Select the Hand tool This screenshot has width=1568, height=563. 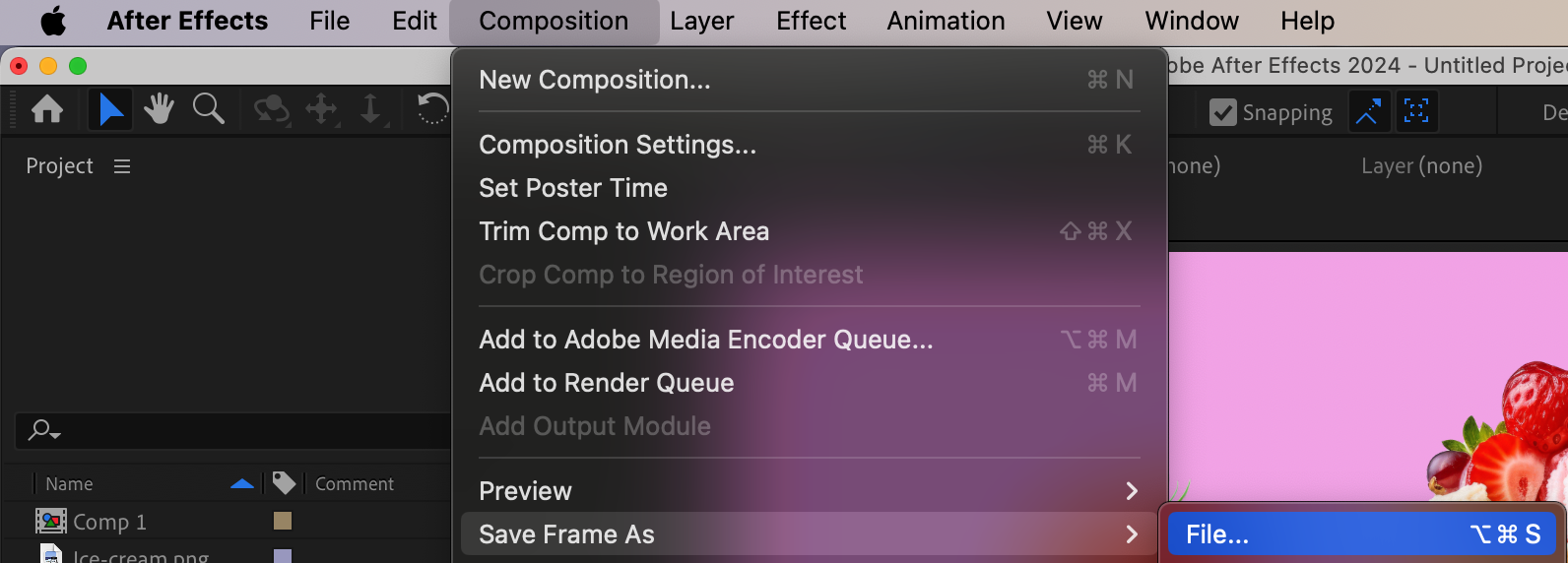tap(159, 109)
